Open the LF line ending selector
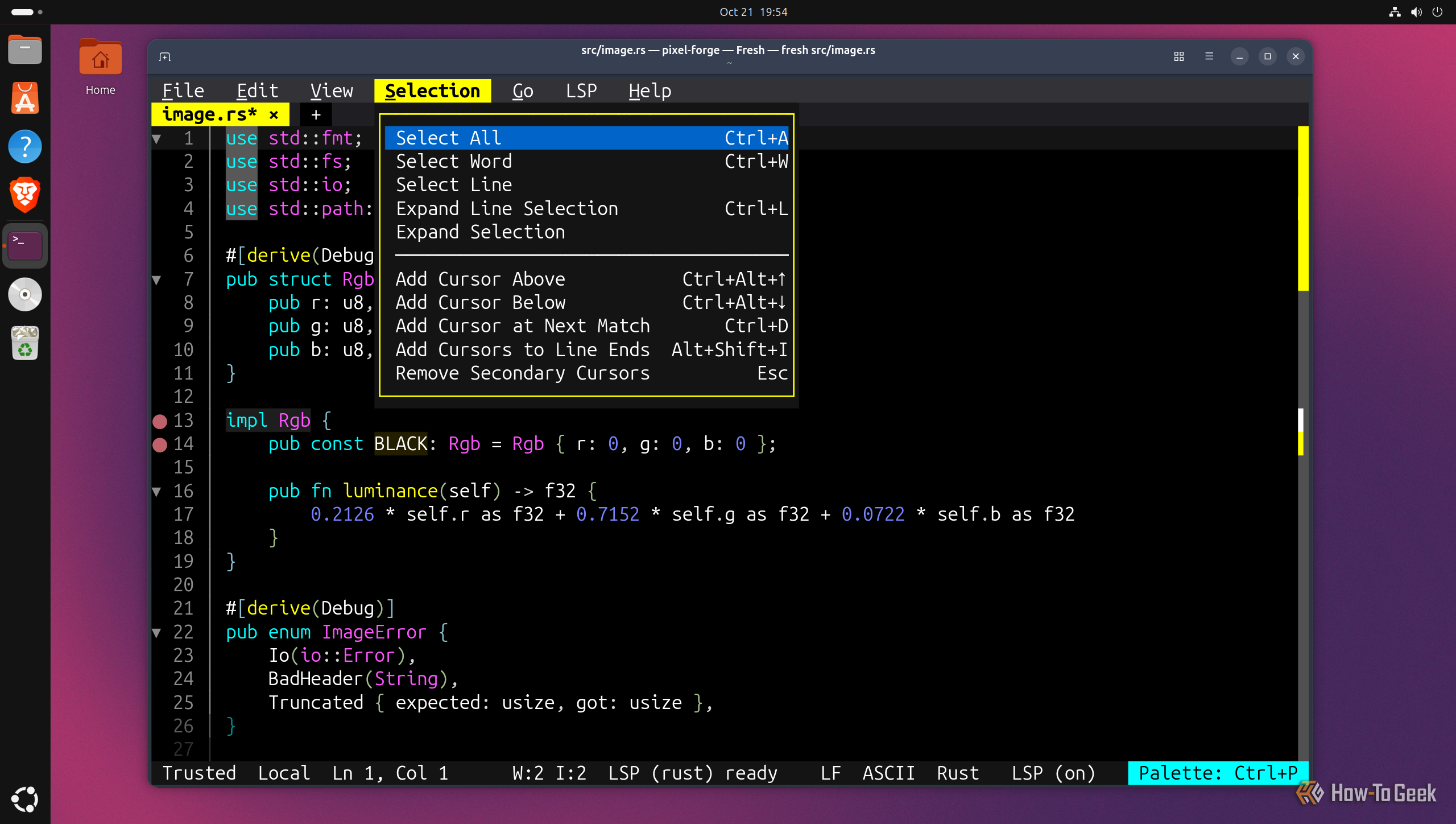 830,773
